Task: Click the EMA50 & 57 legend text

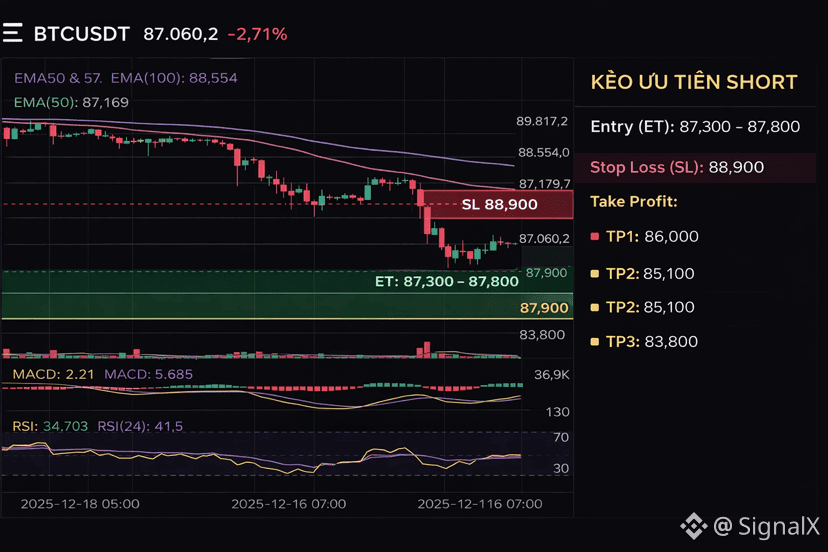Action: pyautogui.click(x=58, y=78)
